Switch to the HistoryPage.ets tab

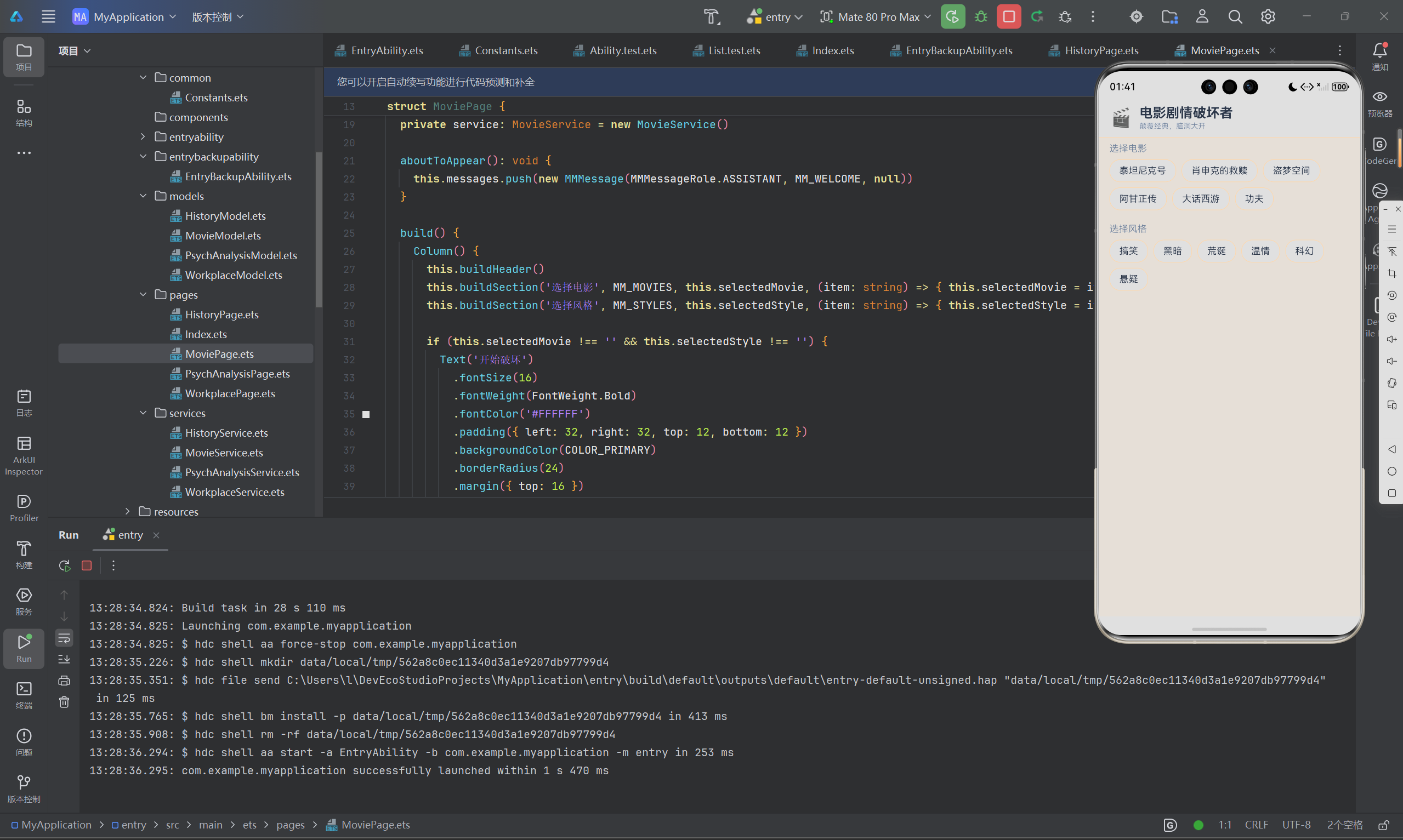pyautogui.click(x=1094, y=50)
